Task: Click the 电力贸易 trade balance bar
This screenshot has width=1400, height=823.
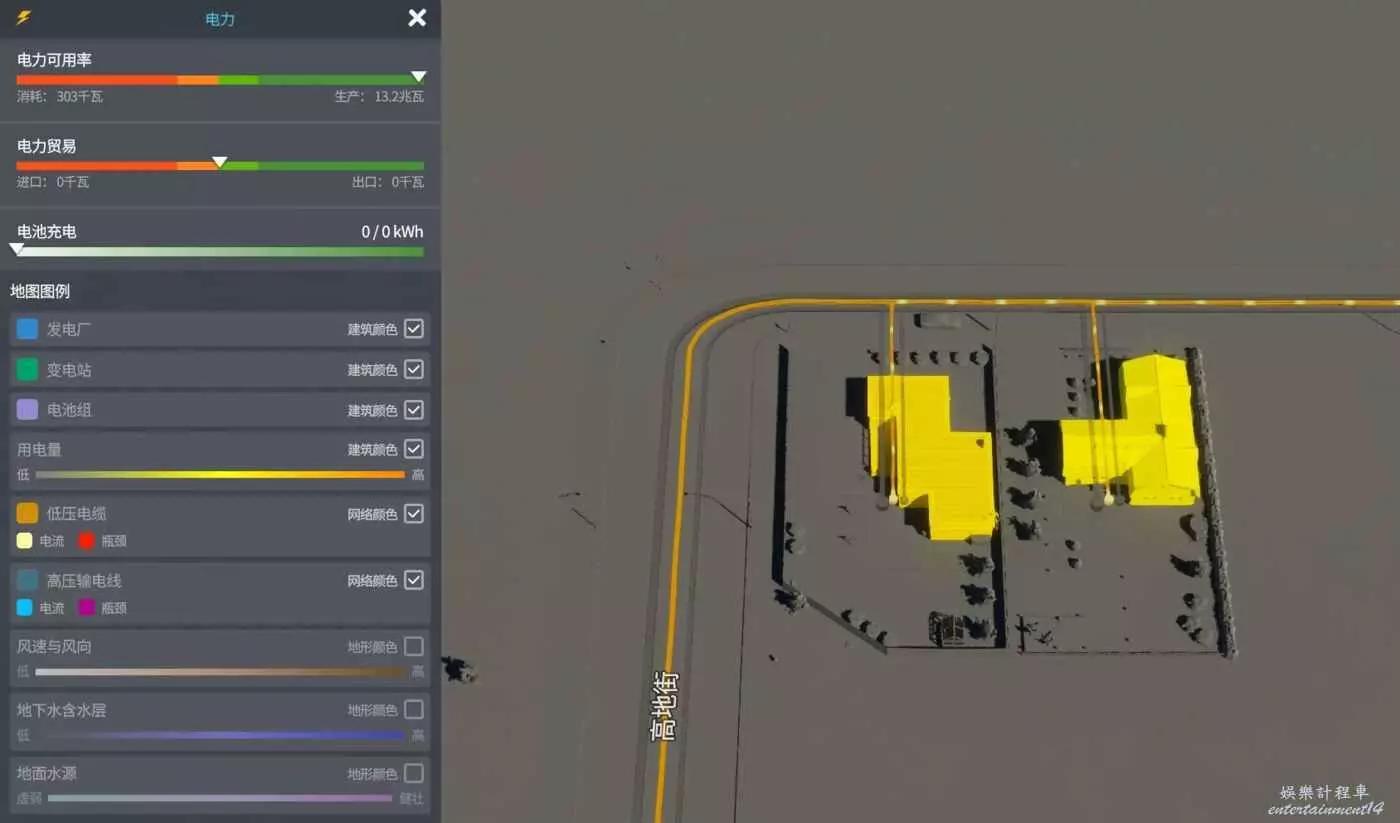Action: point(220,166)
